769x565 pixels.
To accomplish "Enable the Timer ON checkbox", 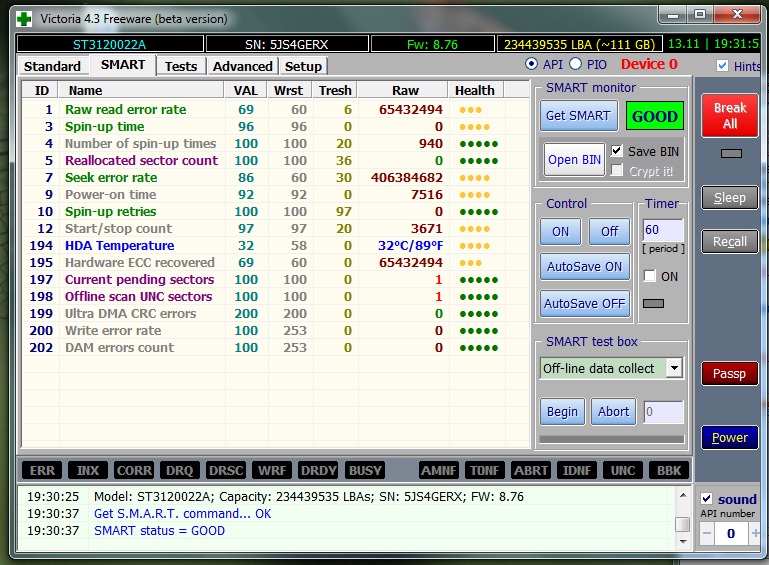I will pyautogui.click(x=649, y=276).
